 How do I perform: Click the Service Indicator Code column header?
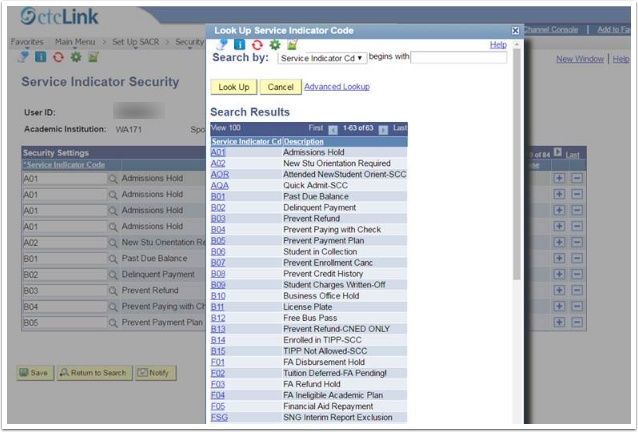point(64,165)
